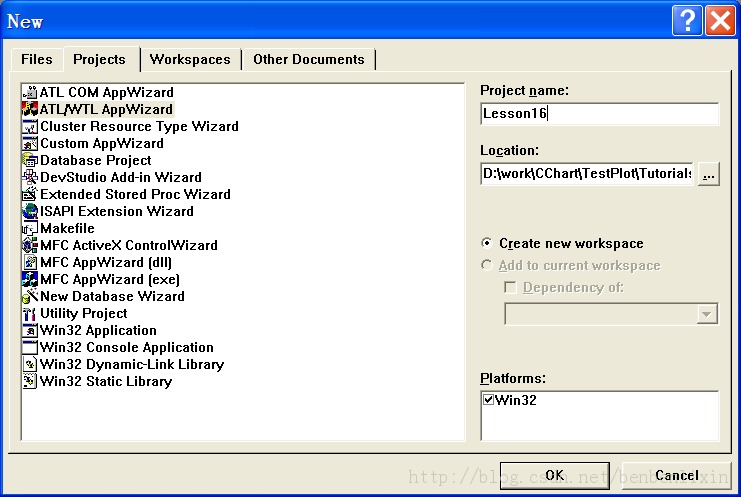Close the New dialog window

720,21
